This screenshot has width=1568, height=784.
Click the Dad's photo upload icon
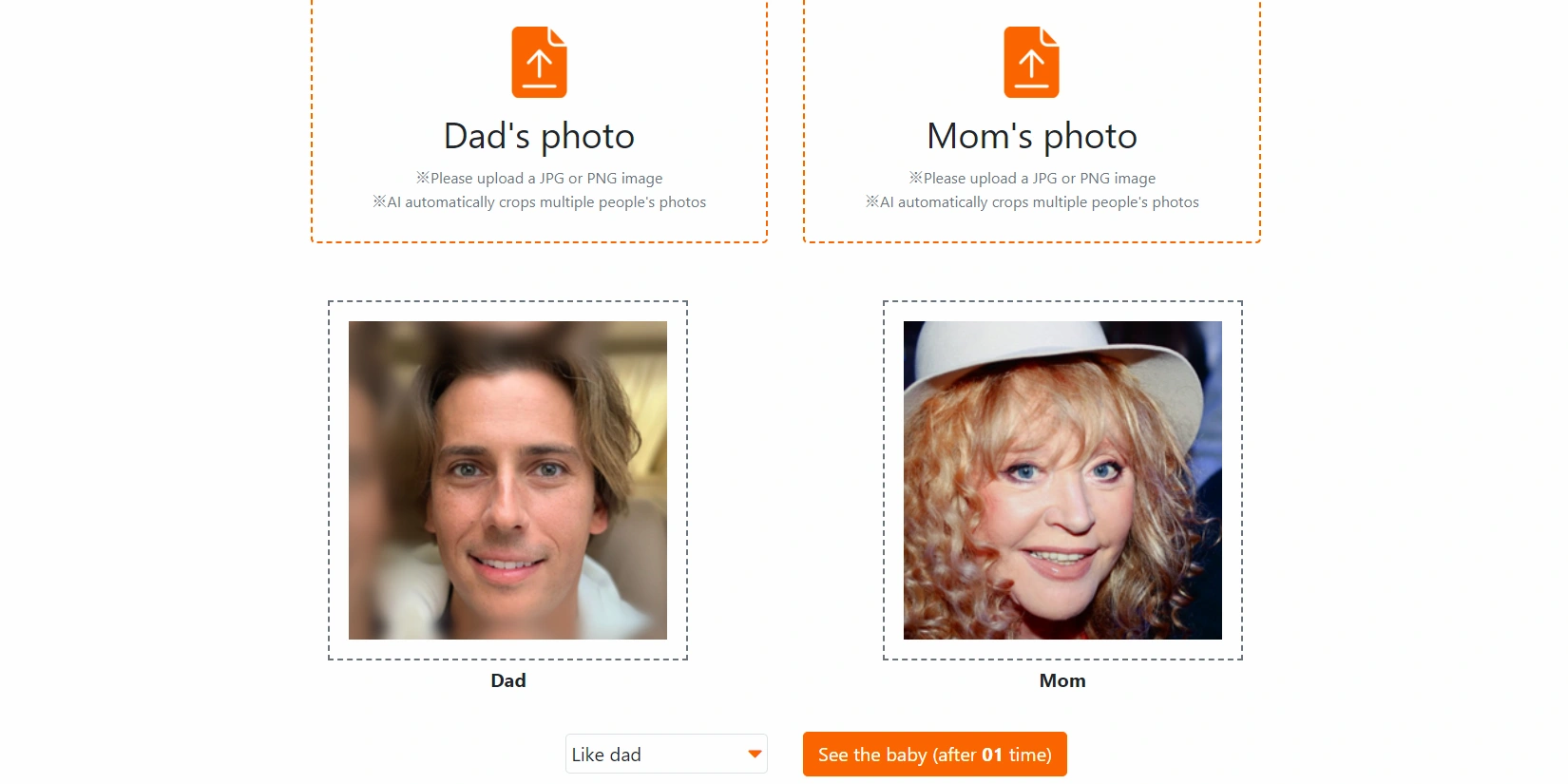[539, 63]
